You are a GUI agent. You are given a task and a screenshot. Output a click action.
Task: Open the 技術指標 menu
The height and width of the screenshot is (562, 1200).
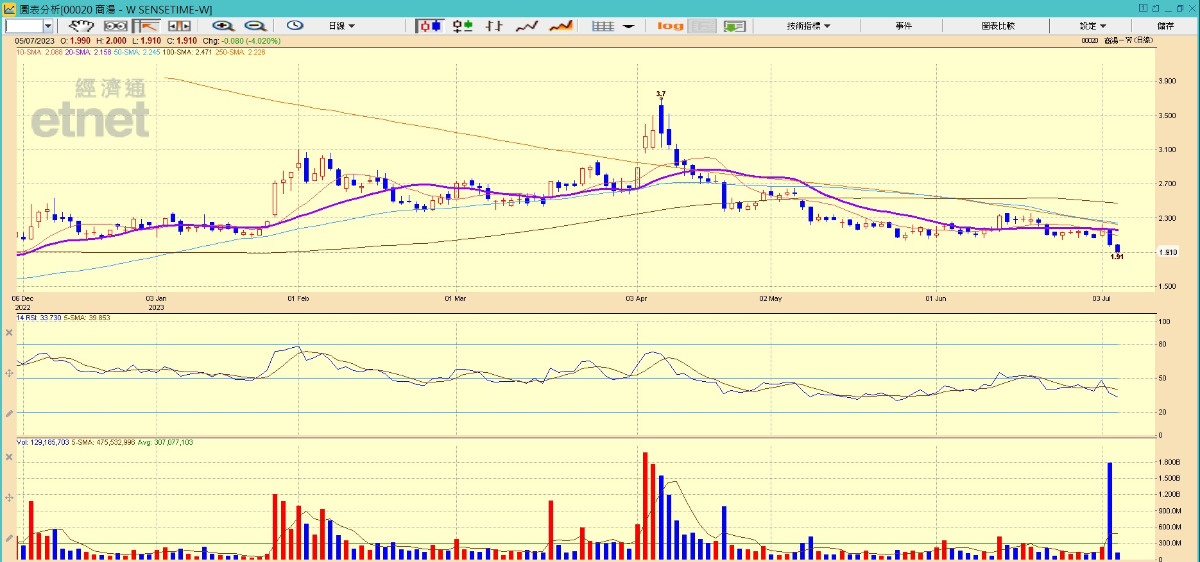808,25
